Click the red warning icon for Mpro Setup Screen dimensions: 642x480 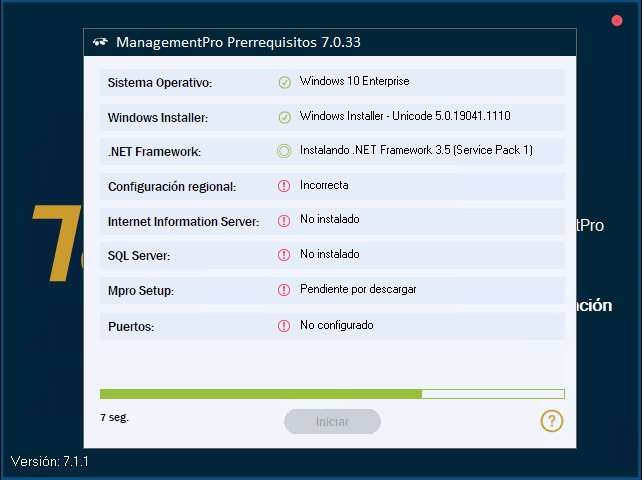284,290
